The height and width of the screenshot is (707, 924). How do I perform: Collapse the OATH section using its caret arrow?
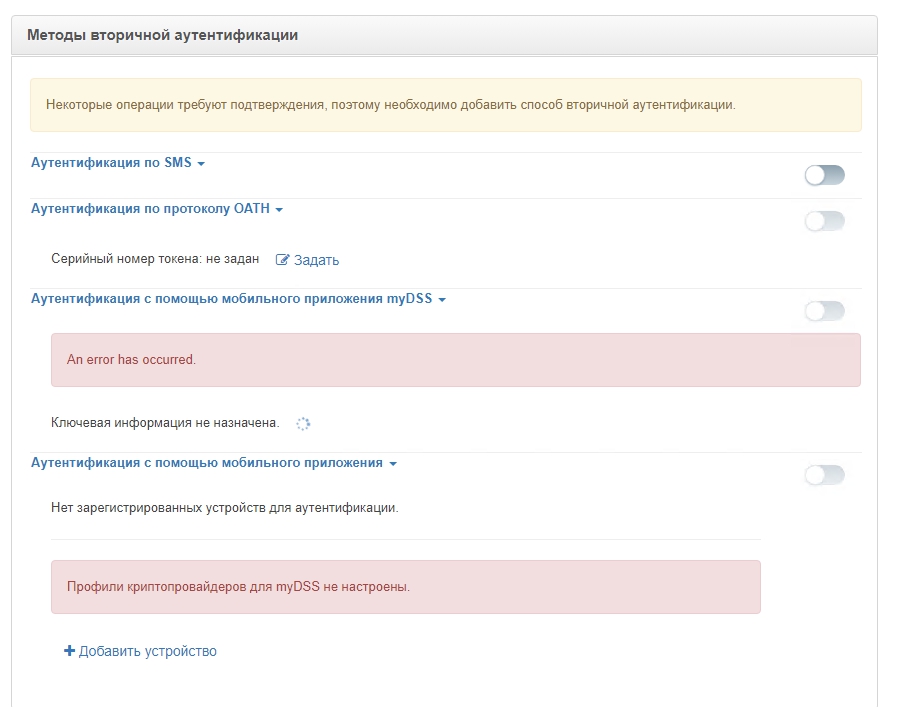(x=279, y=210)
